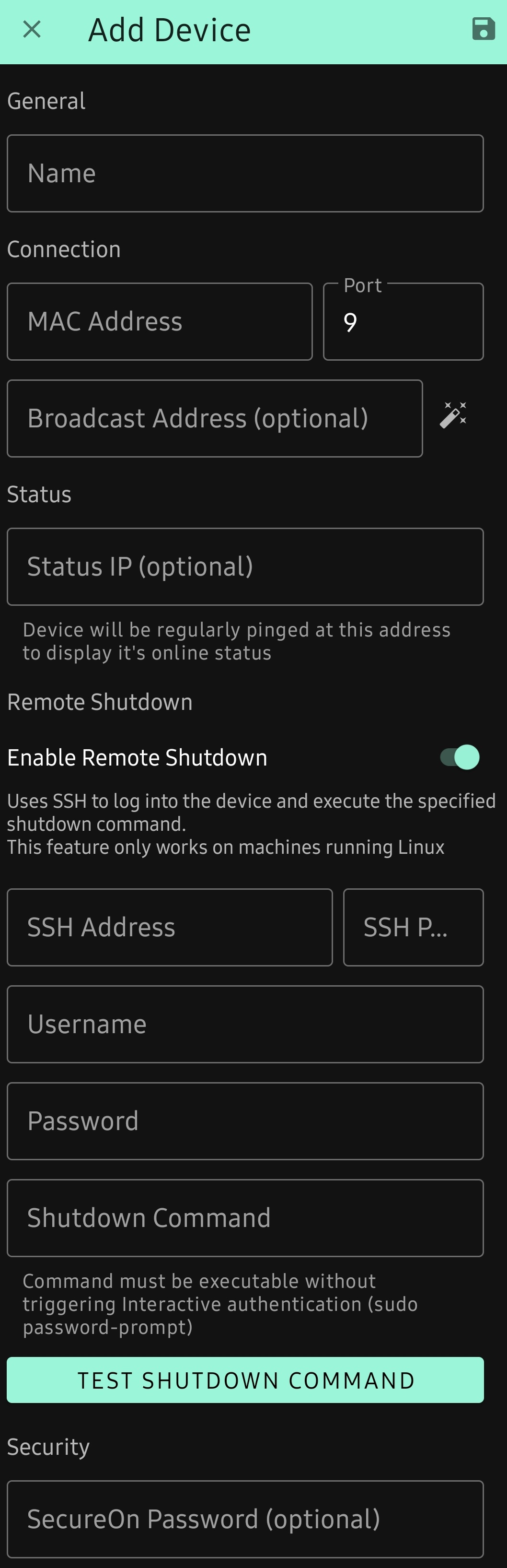The image size is (507, 1568).
Task: Select the MAC Address field
Action: pos(160,321)
